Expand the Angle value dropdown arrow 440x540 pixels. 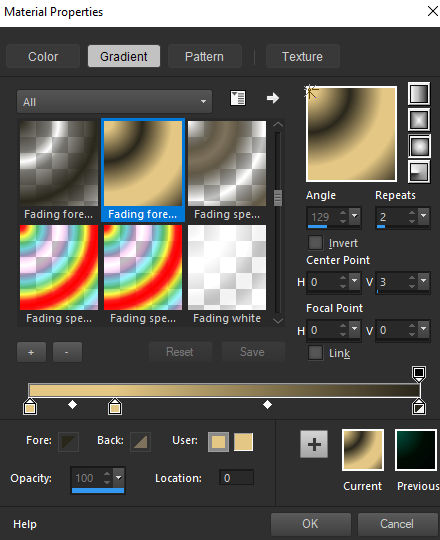[x=355, y=216]
